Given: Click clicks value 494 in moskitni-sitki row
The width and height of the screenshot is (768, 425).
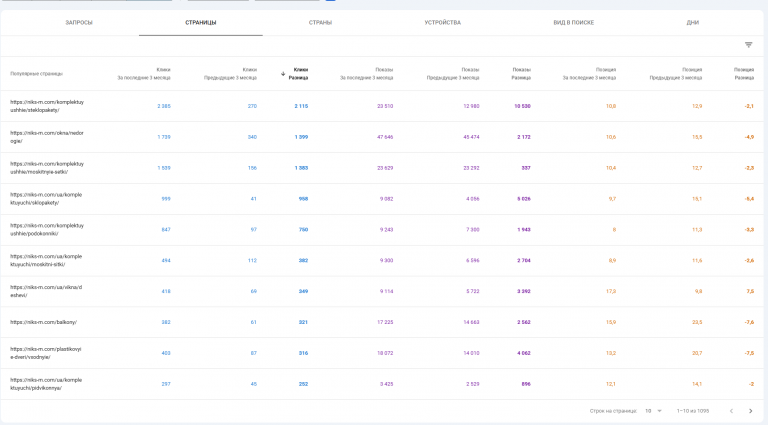Looking at the screenshot, I should [166, 260].
